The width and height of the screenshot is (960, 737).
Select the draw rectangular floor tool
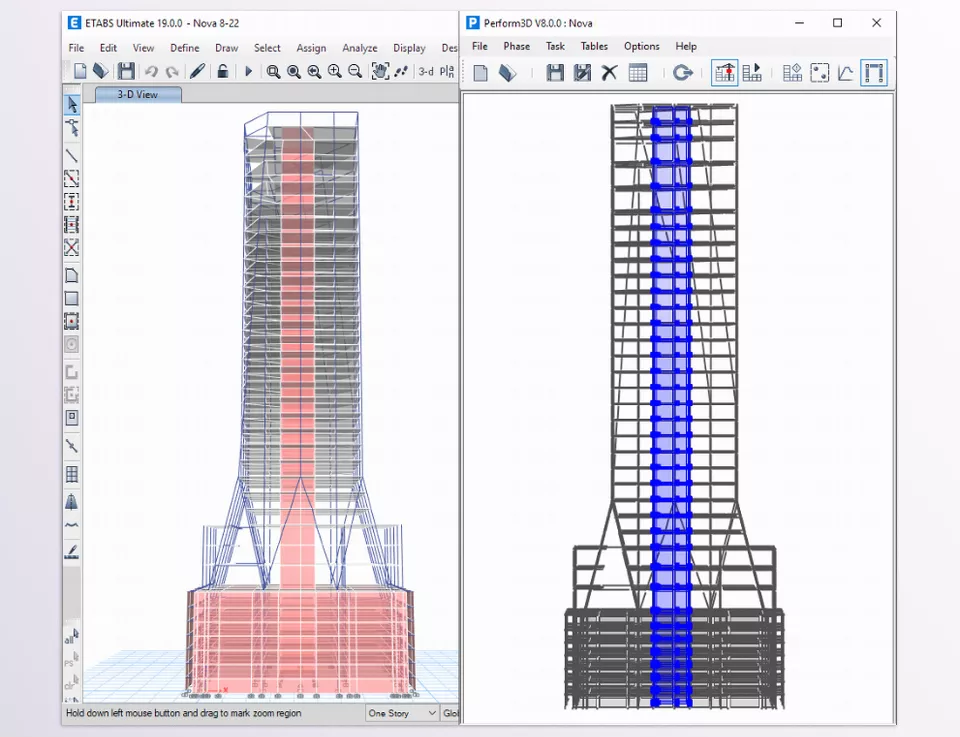72,298
